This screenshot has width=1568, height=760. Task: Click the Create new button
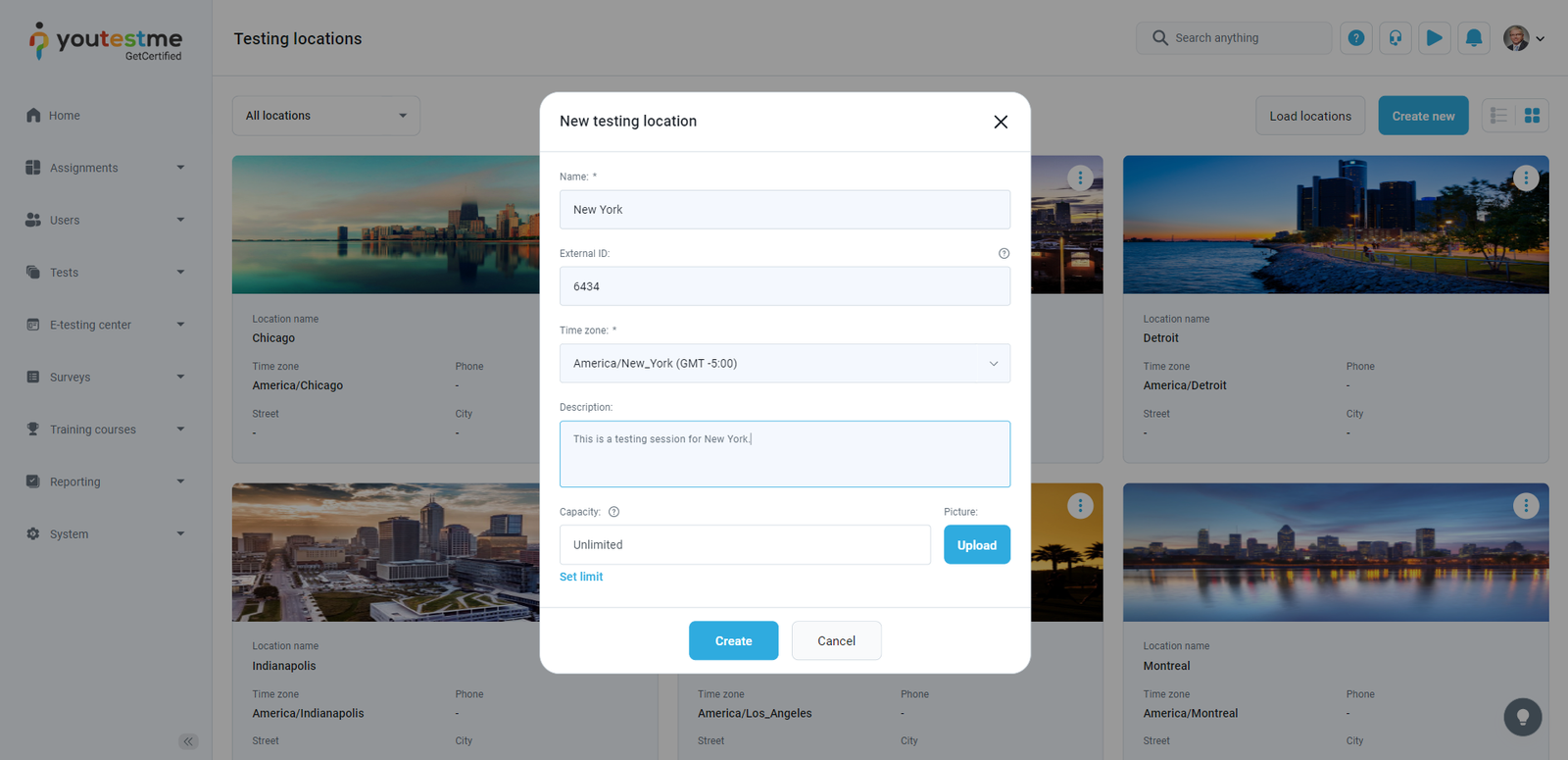(x=1424, y=116)
